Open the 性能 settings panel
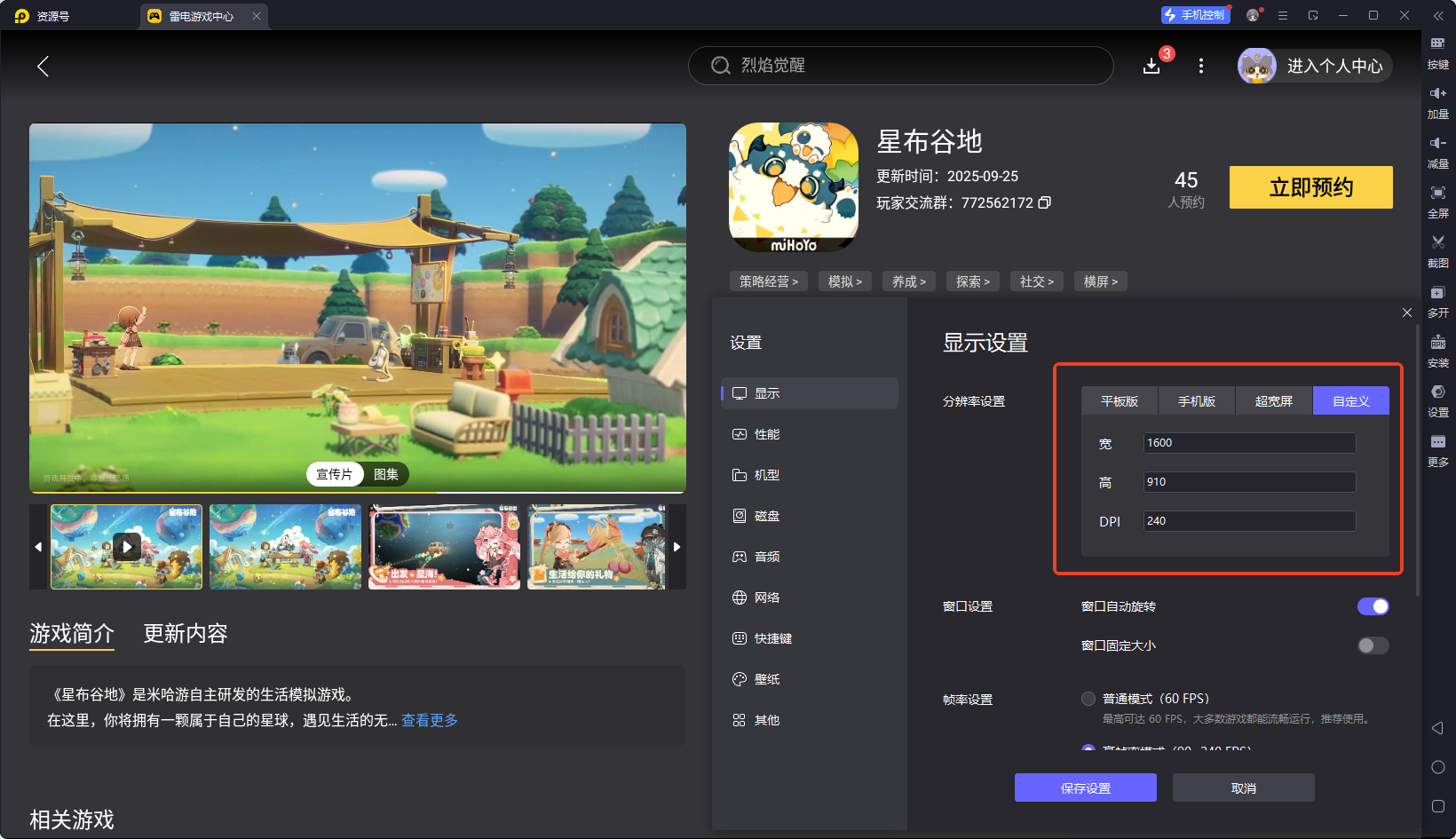Image resolution: width=1456 pixels, height=839 pixels. (x=768, y=434)
